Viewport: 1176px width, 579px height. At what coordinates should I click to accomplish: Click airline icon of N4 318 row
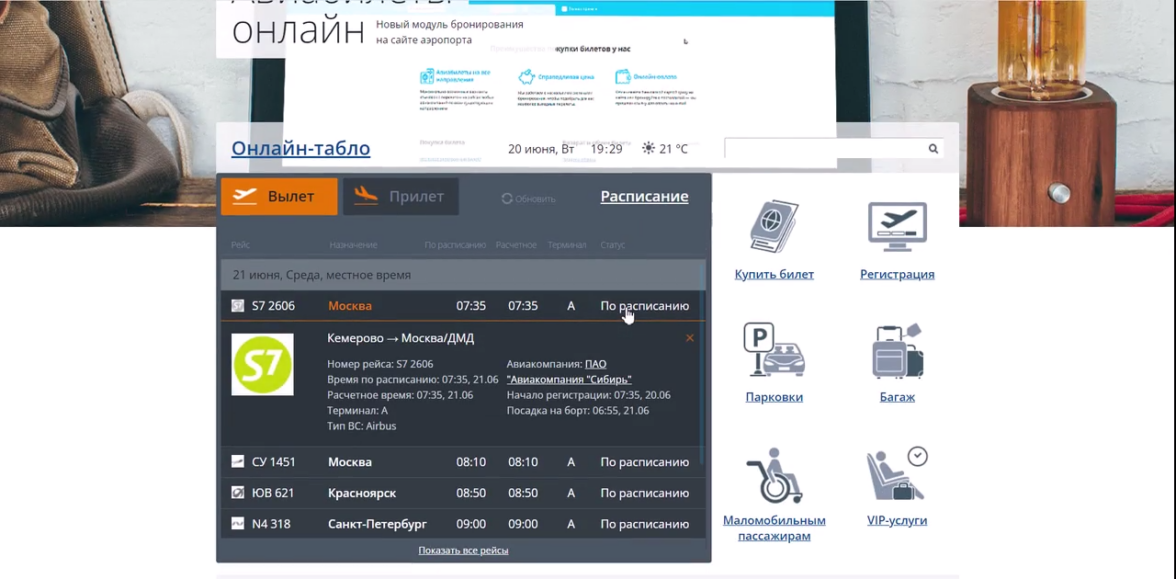238,524
